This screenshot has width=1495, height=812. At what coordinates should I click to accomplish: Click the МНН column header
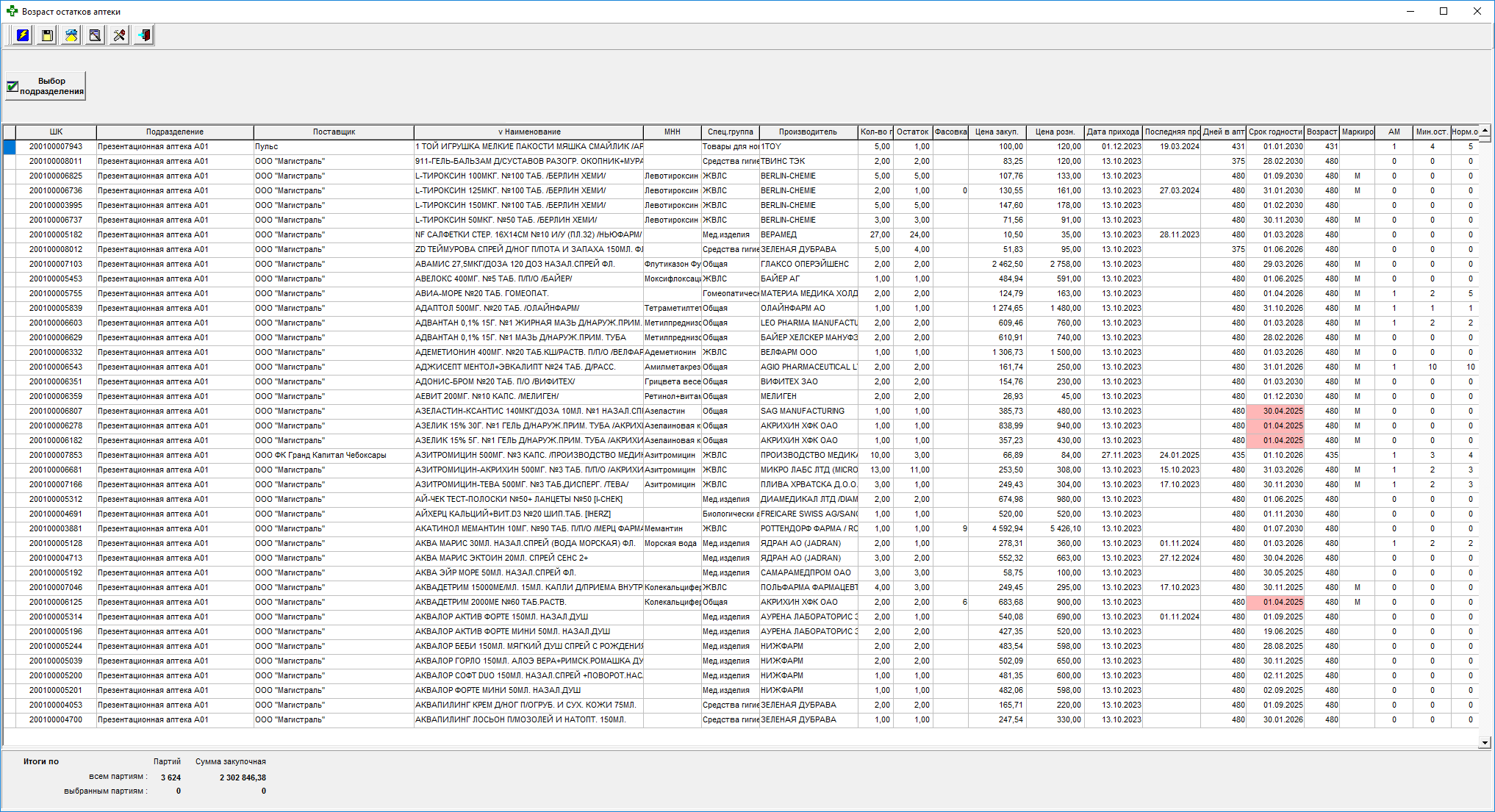pos(673,132)
